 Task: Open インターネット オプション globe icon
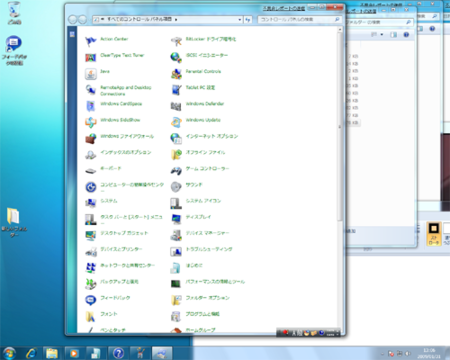[x=176, y=138]
